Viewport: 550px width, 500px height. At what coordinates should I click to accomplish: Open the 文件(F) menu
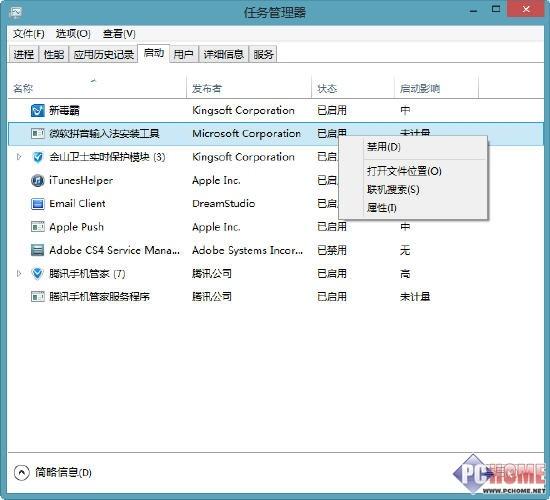[28, 34]
